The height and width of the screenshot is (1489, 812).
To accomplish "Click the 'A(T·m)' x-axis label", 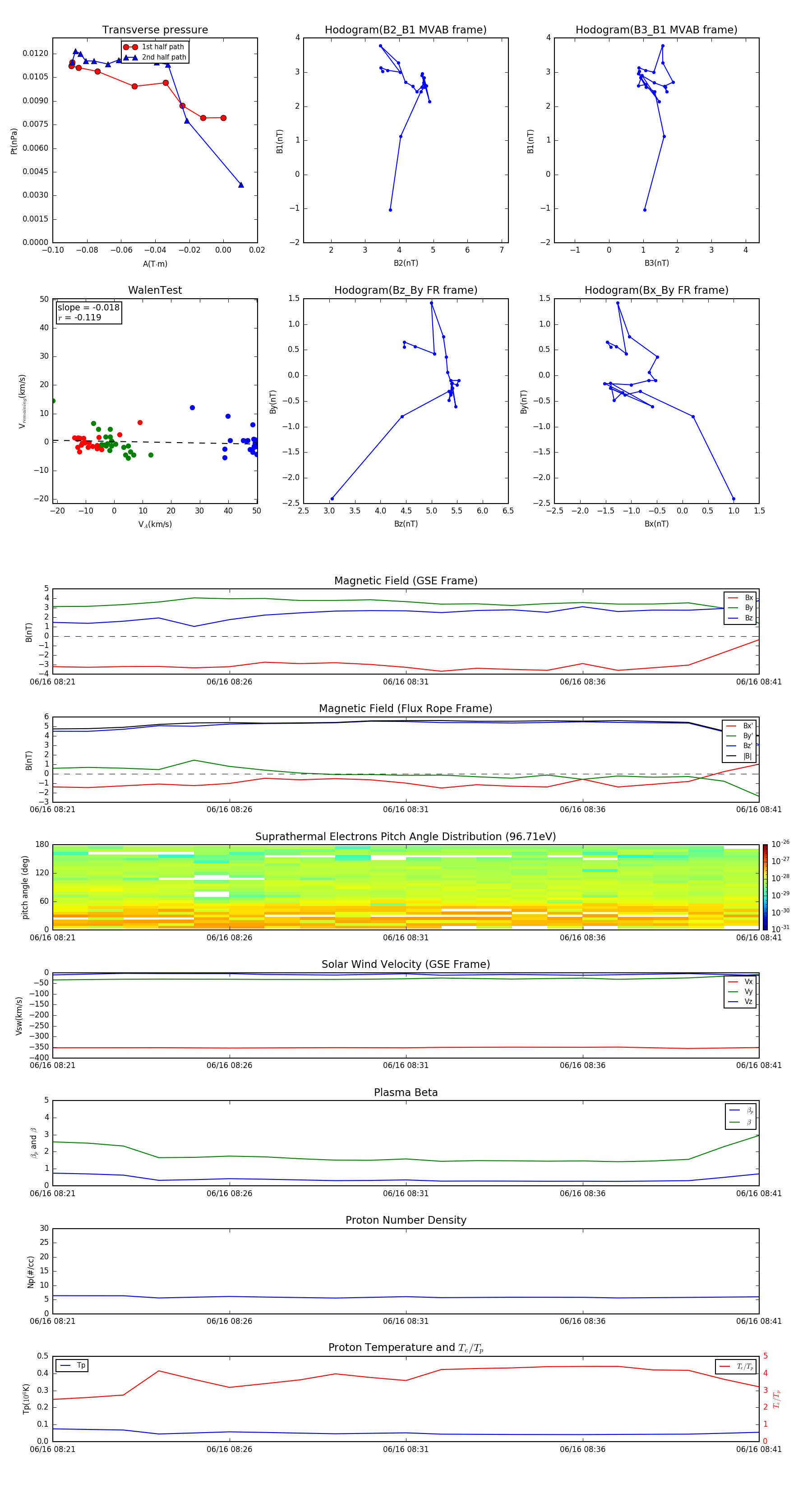I will click(x=155, y=264).
